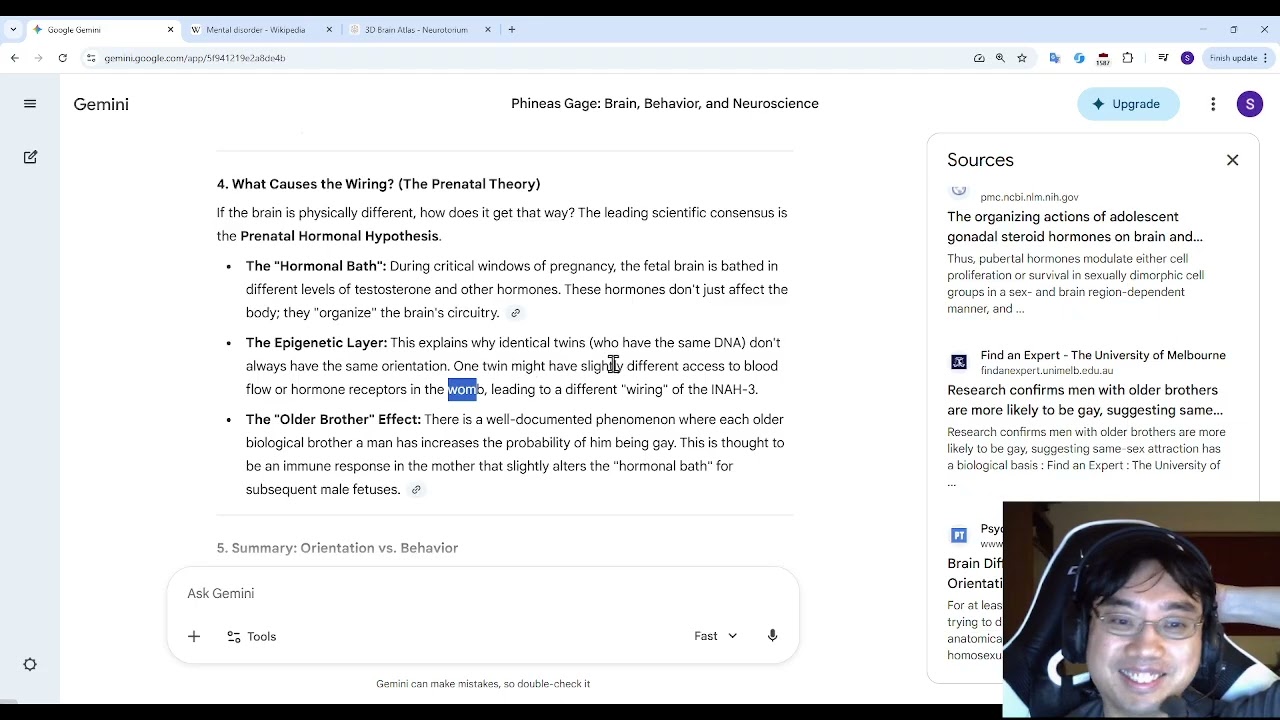Focus the Ask Gemini input field
The width and height of the screenshot is (1280, 720).
click(483, 593)
